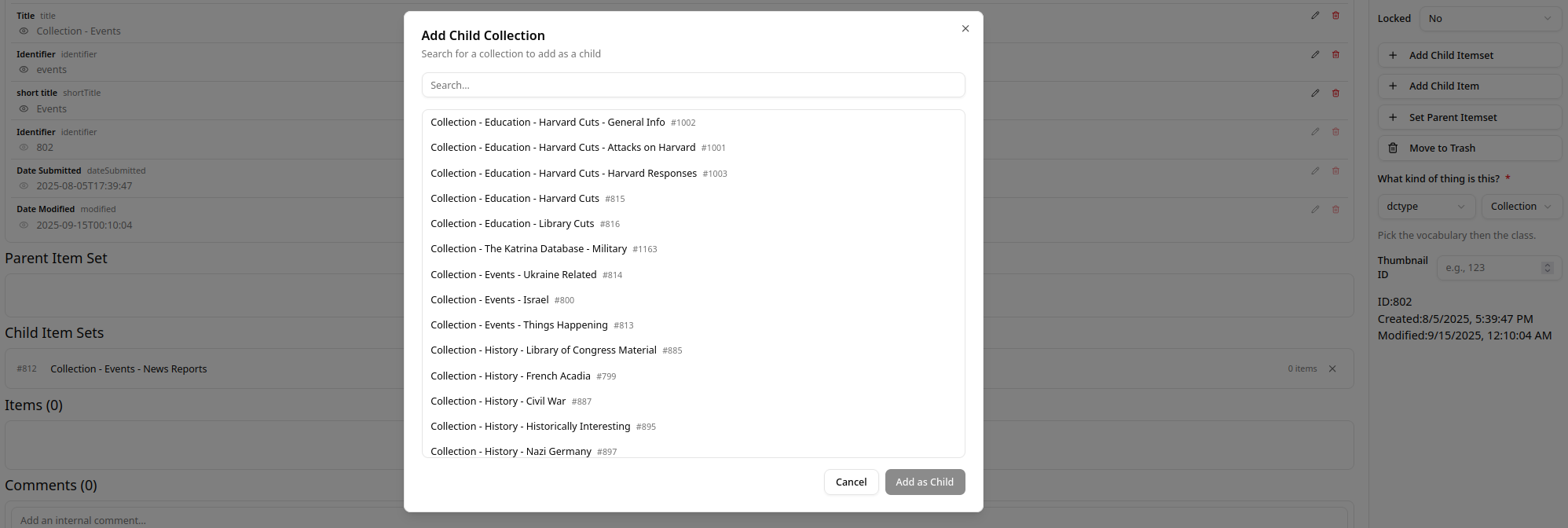Click Move to Trash button
The image size is (1568, 528).
pos(1470,148)
